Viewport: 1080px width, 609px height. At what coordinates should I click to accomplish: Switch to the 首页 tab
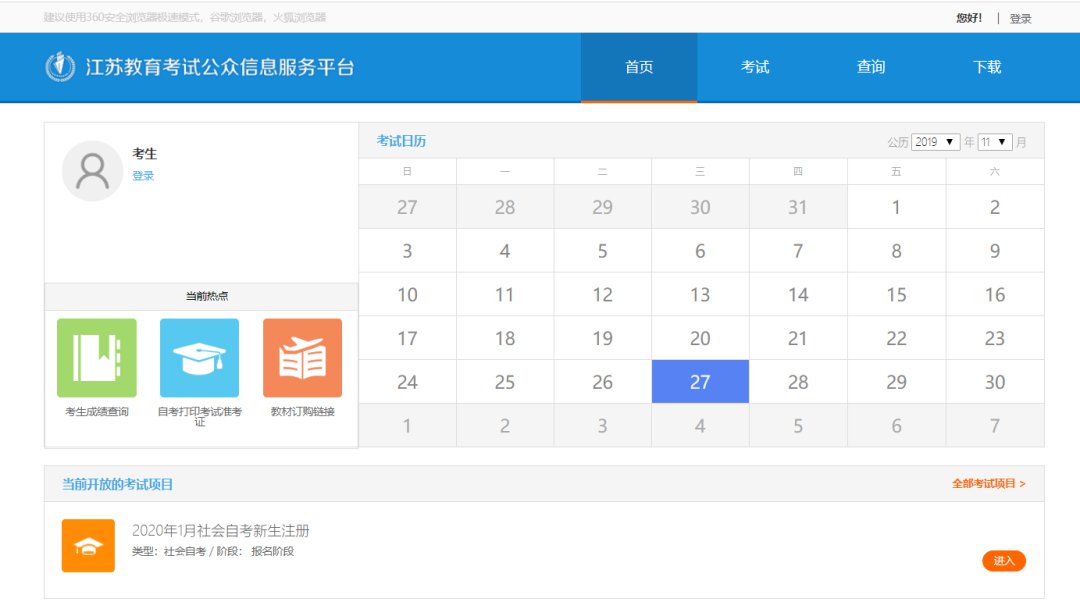coord(639,67)
